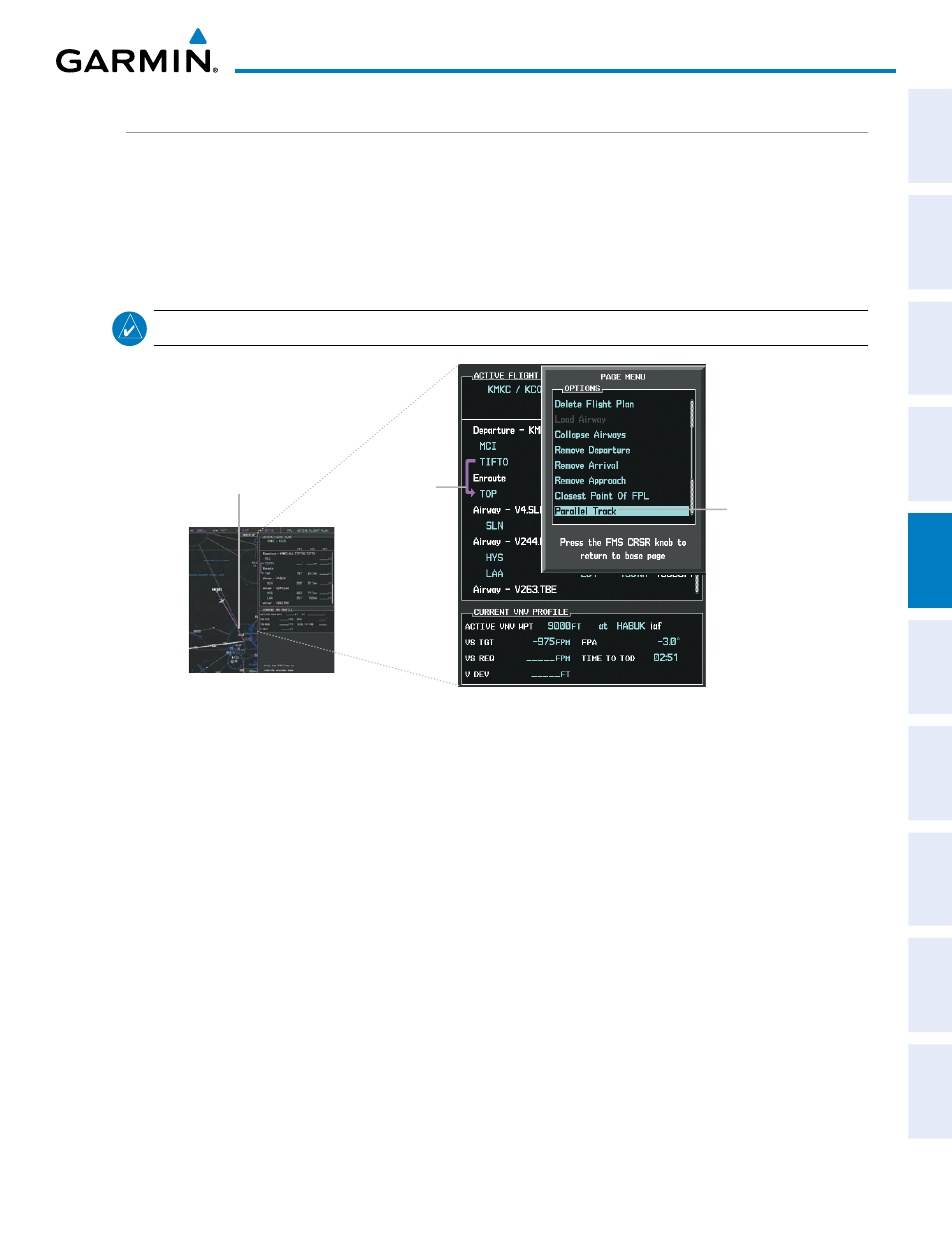Select the TIFTO waypoint
Image resolution: width=952 pixels, height=1233 pixels.
(x=494, y=462)
